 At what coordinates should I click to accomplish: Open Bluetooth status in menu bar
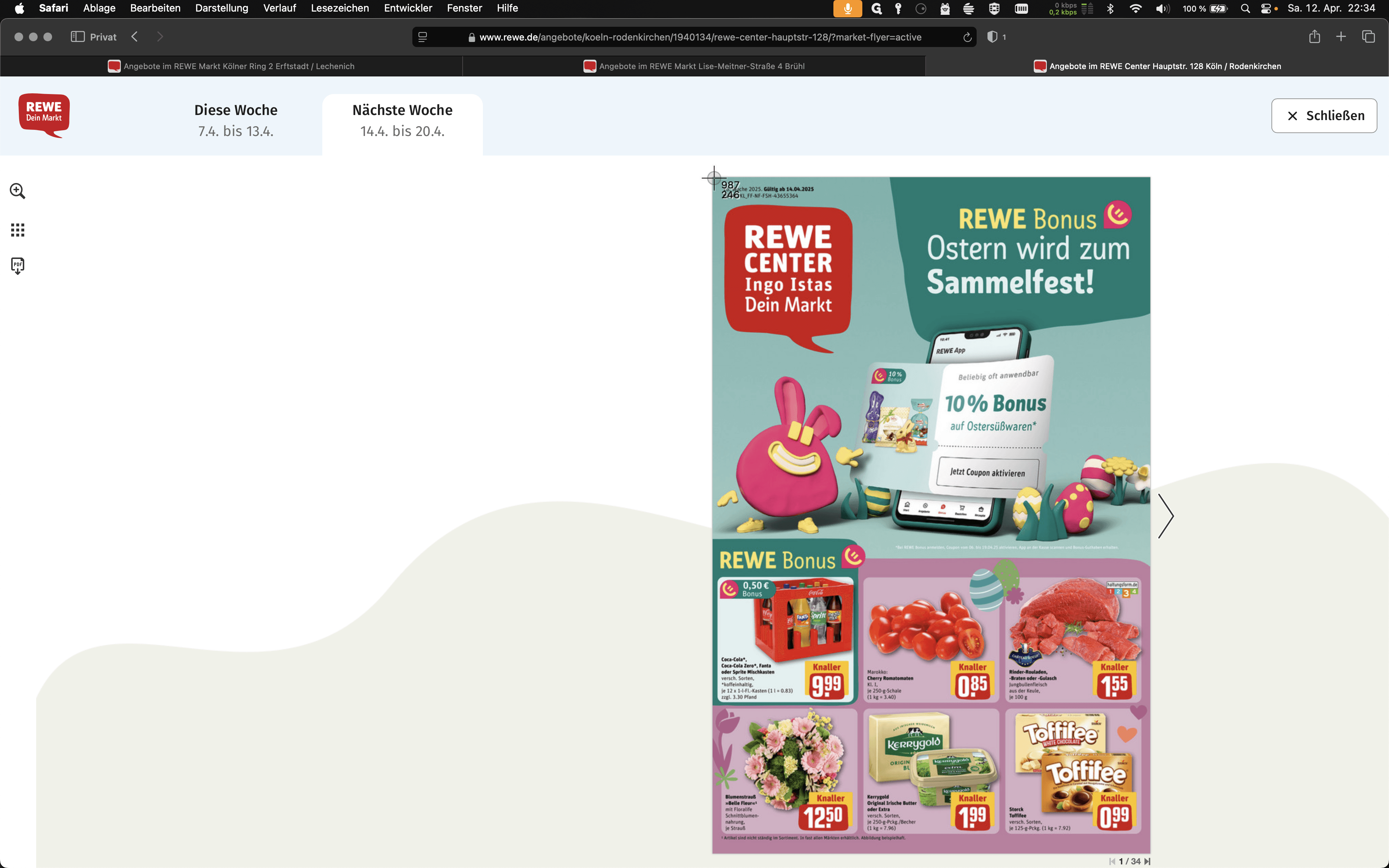click(x=1110, y=8)
